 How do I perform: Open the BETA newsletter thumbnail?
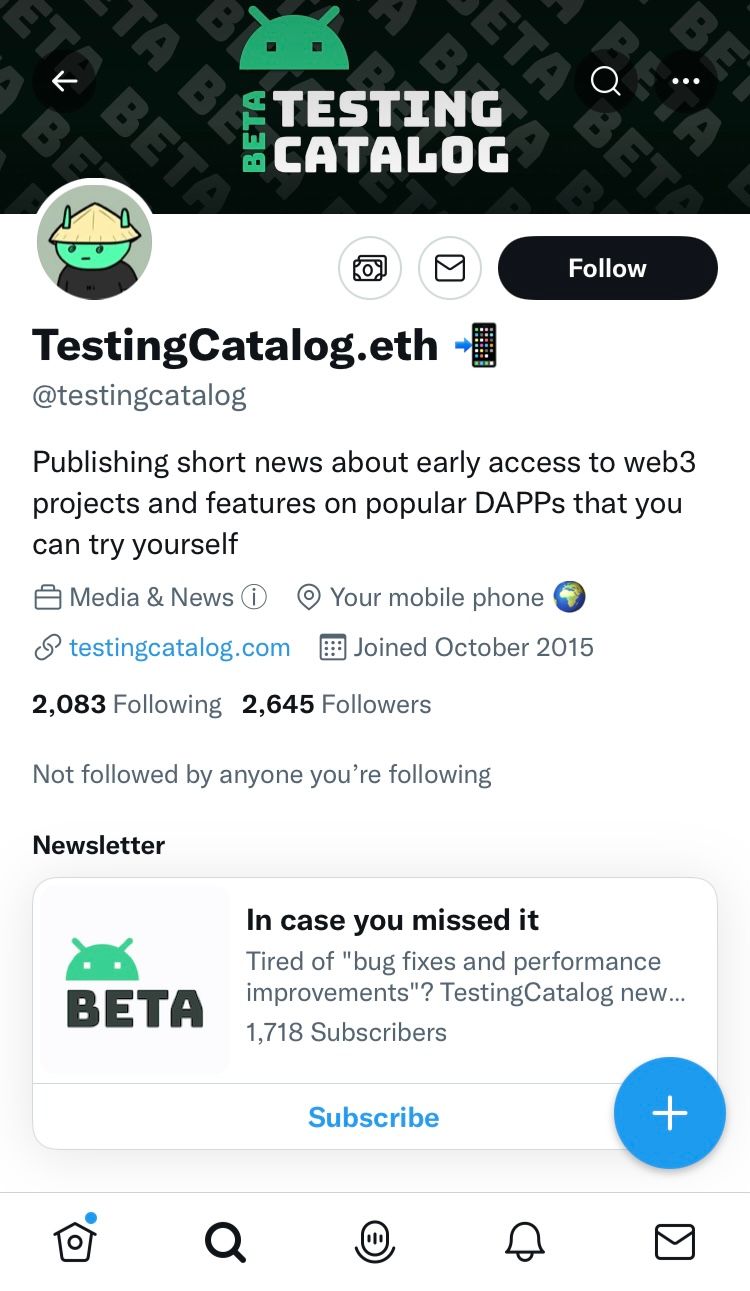(x=135, y=981)
